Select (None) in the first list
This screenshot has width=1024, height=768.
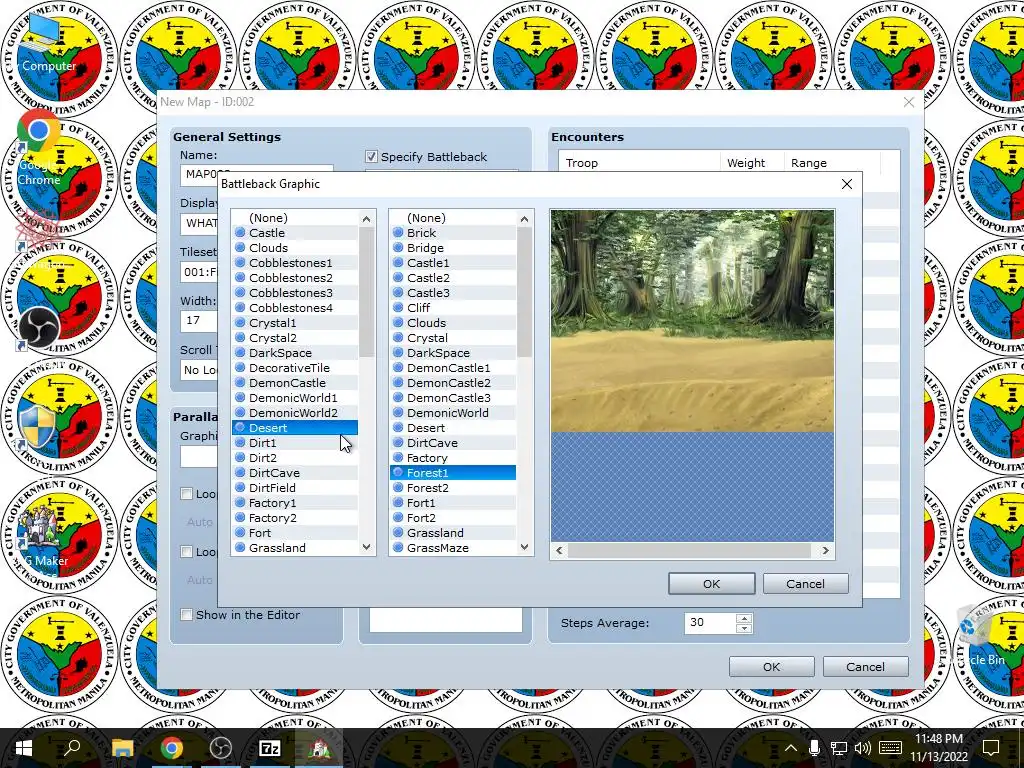coord(295,217)
